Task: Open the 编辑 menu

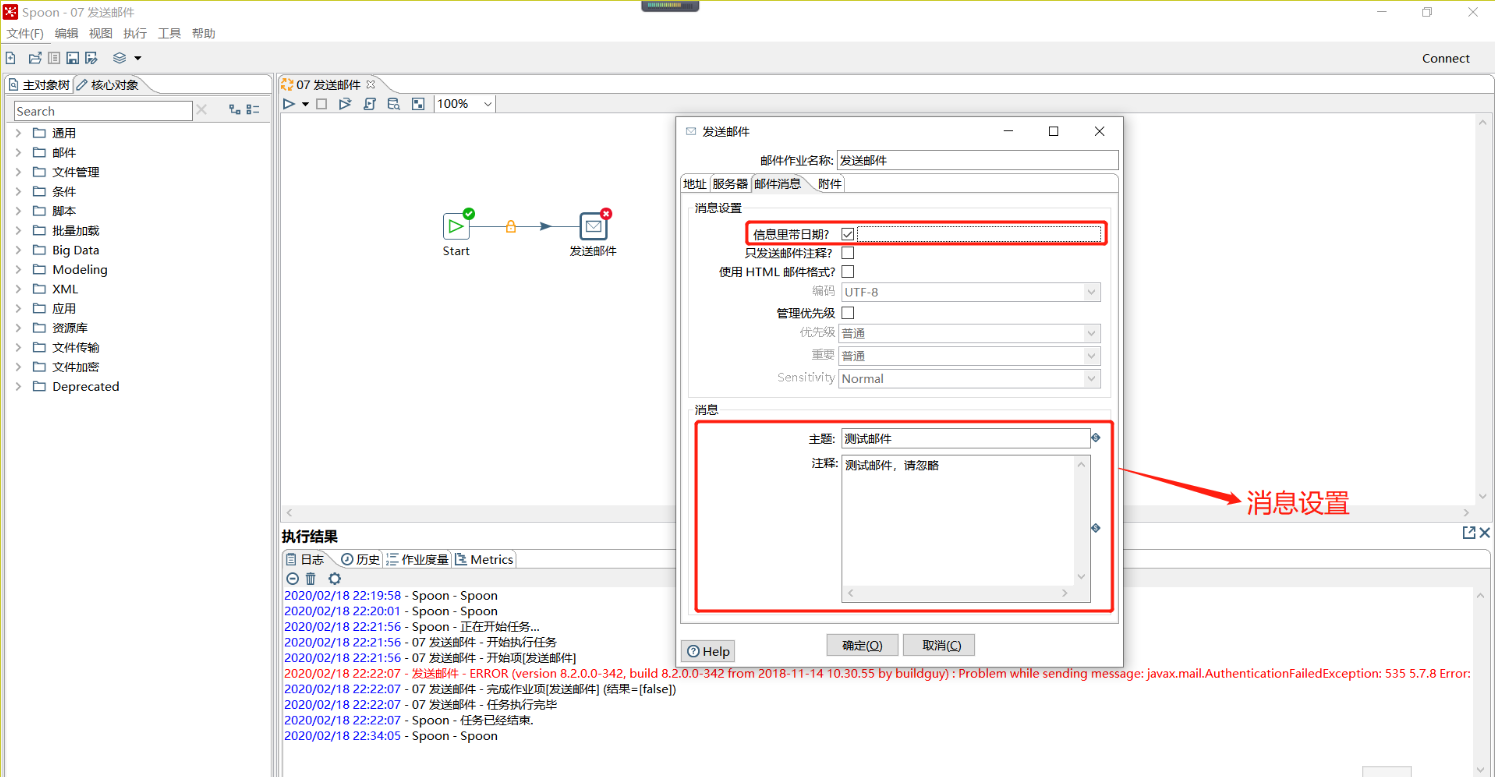Action: coord(66,33)
